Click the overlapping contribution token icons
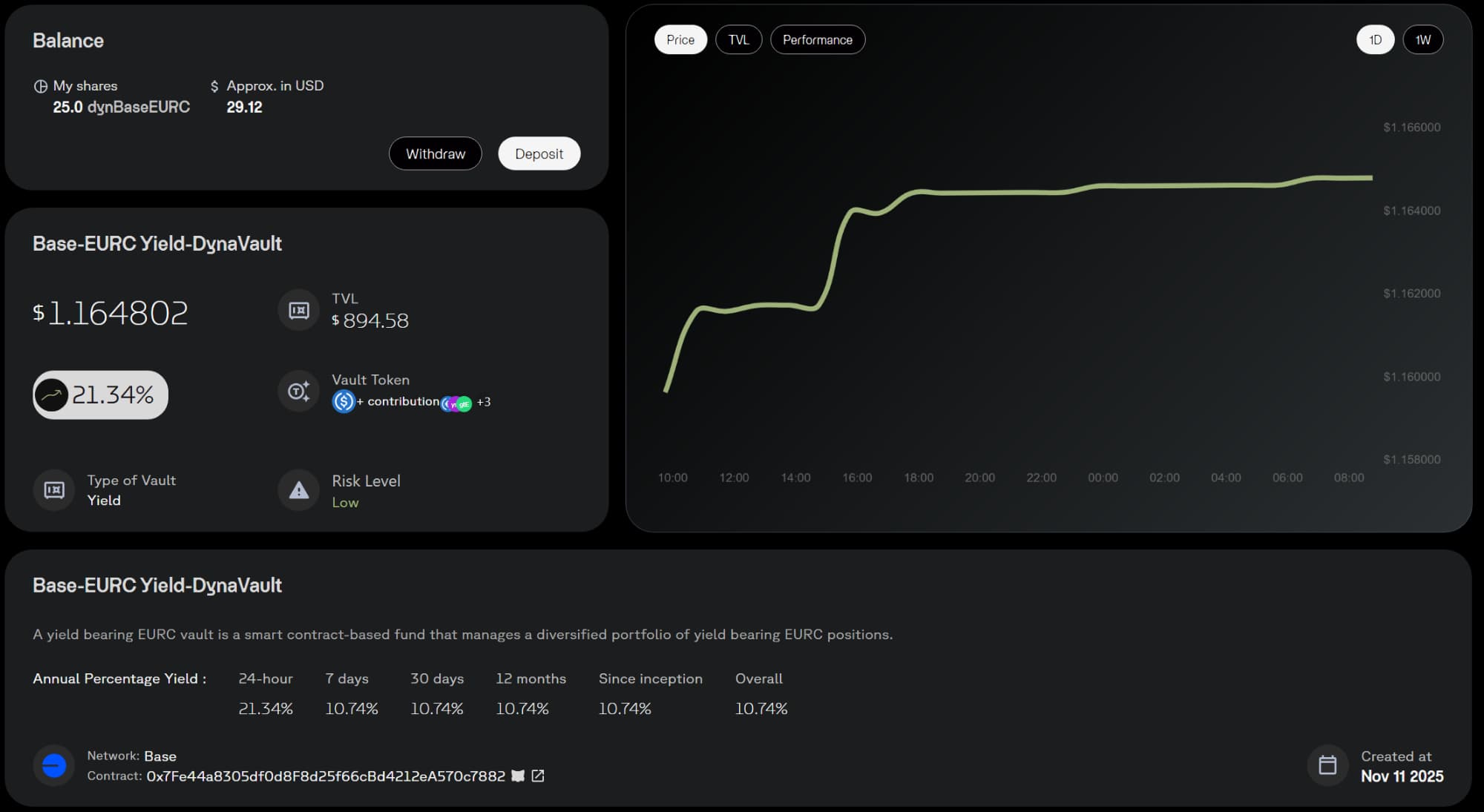The height and width of the screenshot is (812, 1484). (x=456, y=403)
